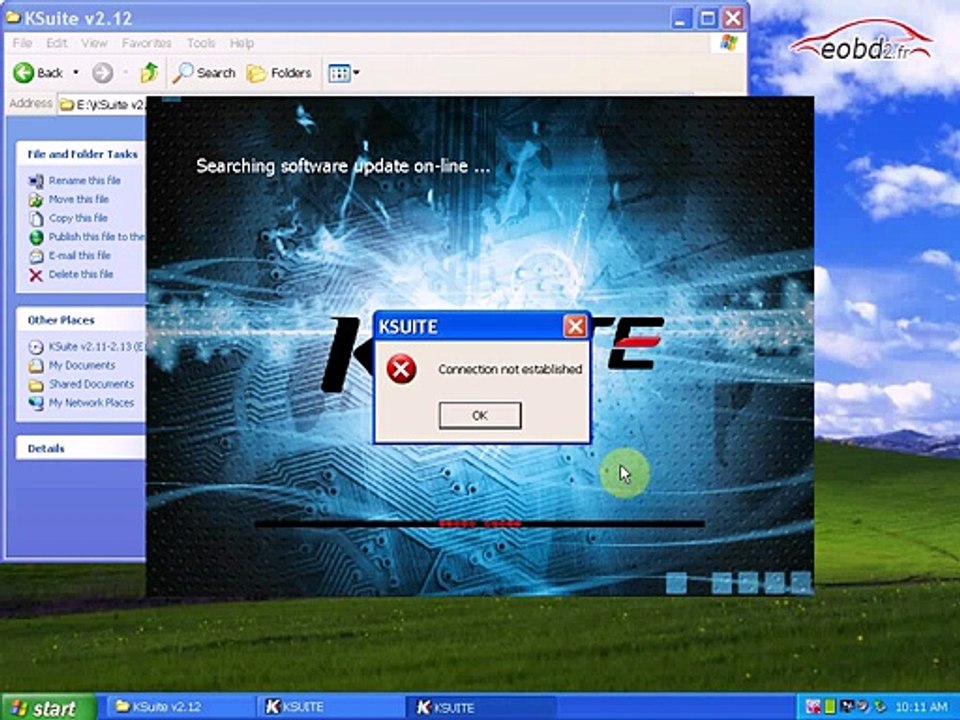Open My Documents in Other Places
960x720 pixels.
coord(82,365)
